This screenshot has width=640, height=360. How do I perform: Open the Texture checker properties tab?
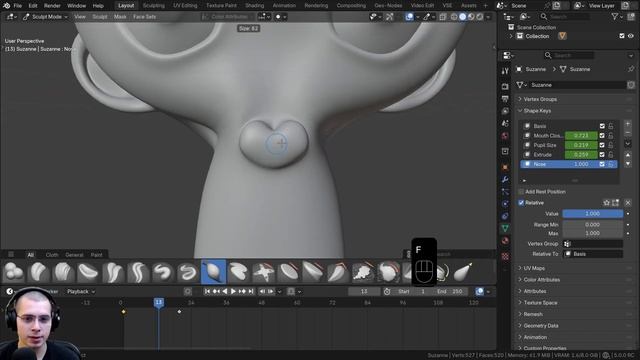click(x=505, y=257)
